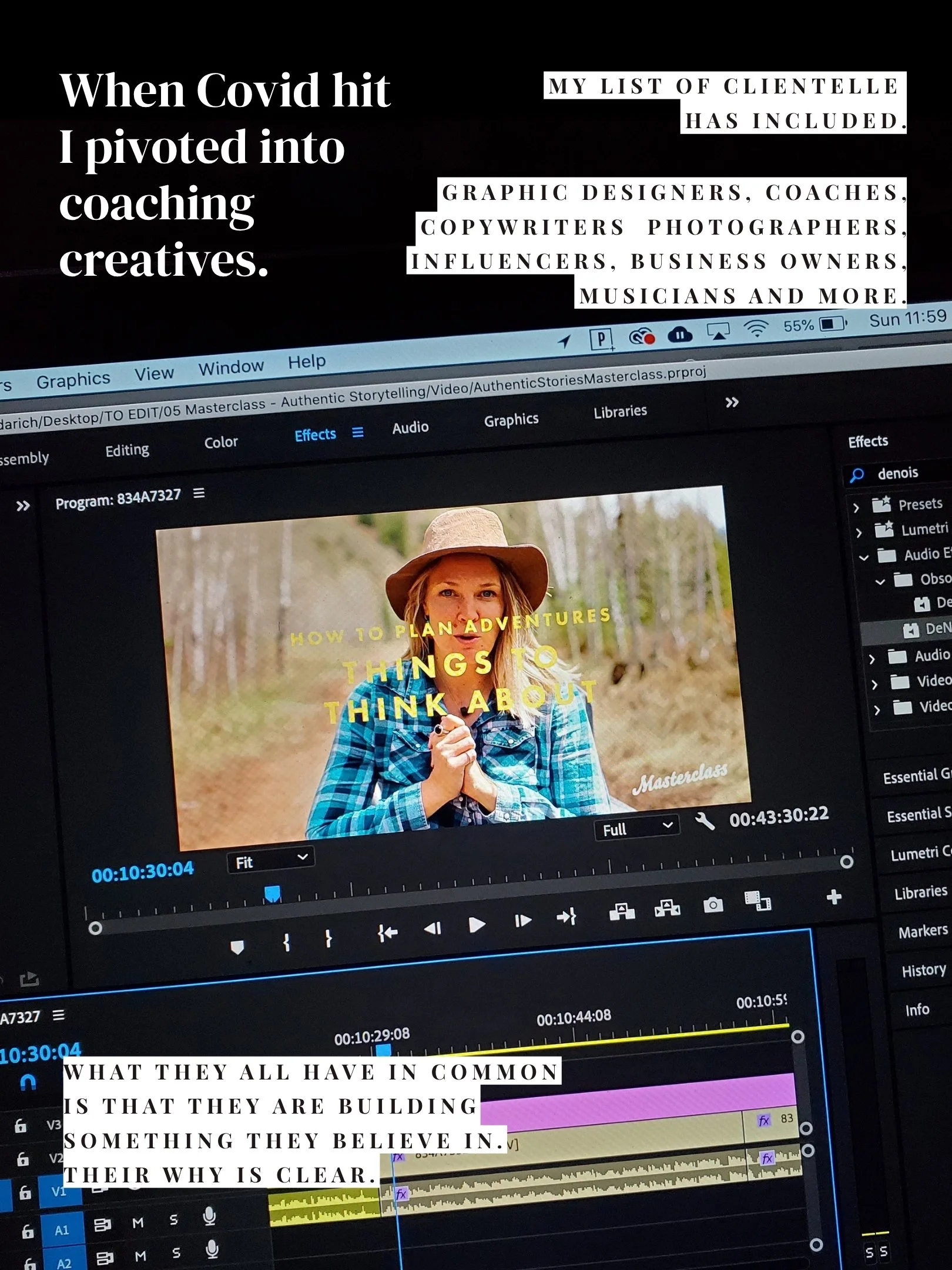Solo audio track A1
Screen dimensions: 952x1270
tap(173, 1220)
